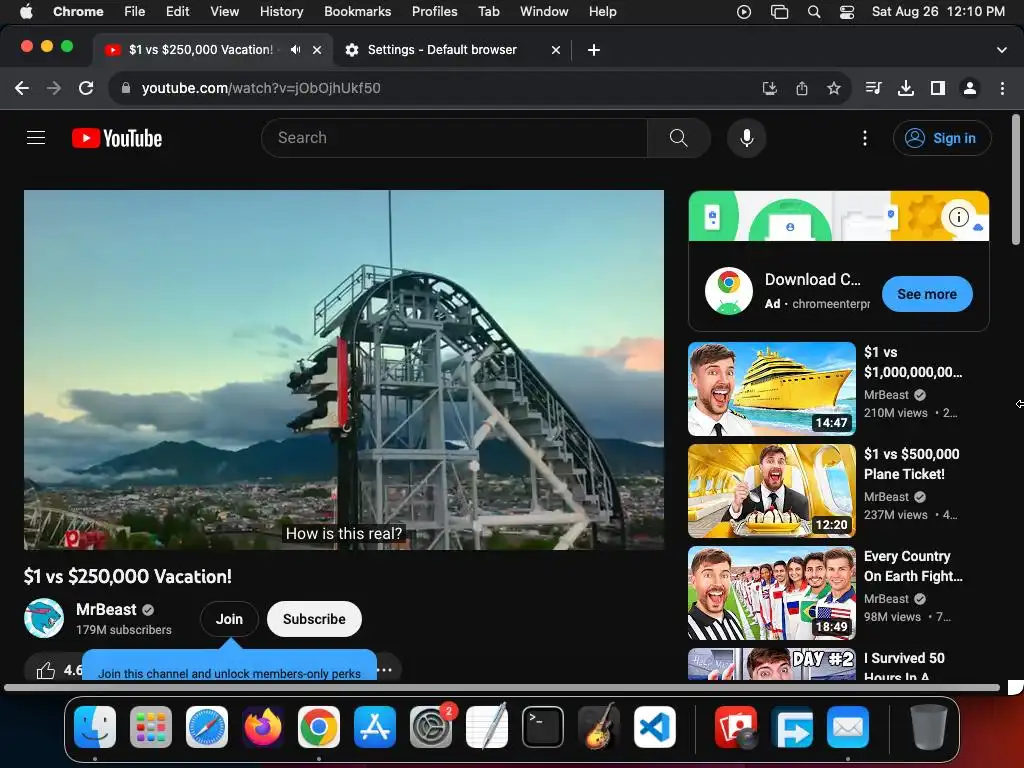Click MrBeast channel avatar

coord(44,618)
